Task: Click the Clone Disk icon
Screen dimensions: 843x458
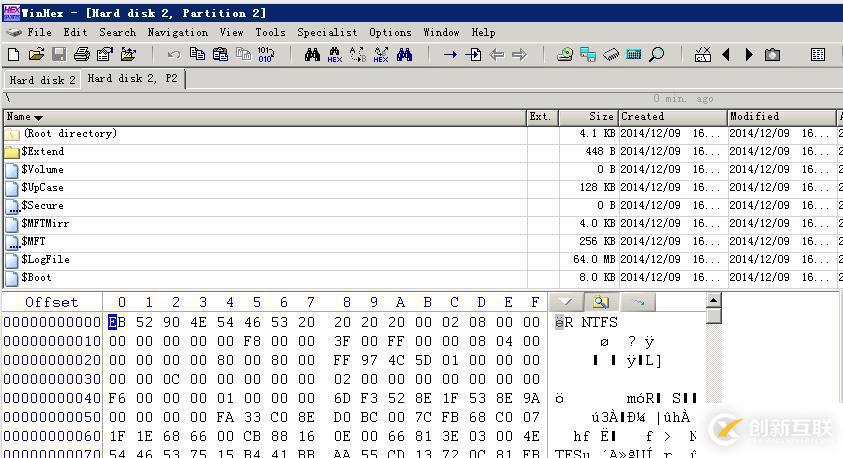Action: (x=588, y=54)
